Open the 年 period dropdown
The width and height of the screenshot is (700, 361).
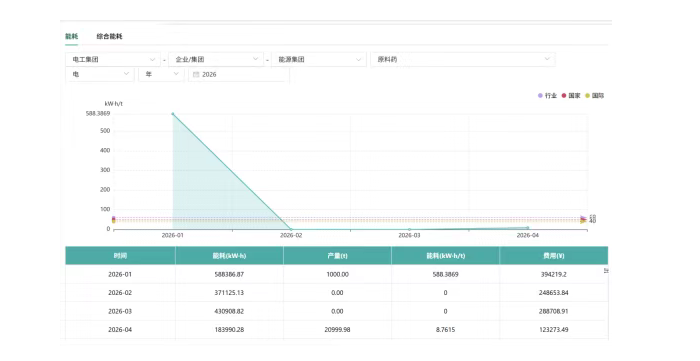(x=161, y=75)
